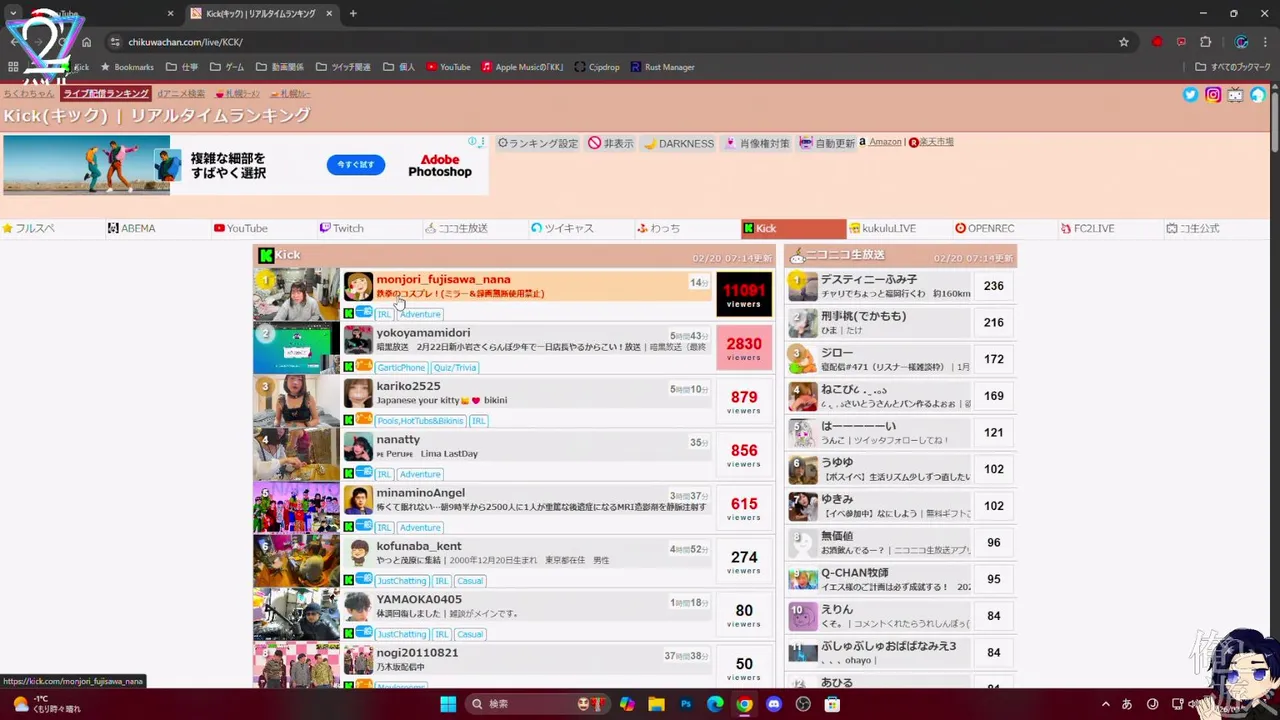Open ランキング設定 ranking settings

(x=538, y=143)
